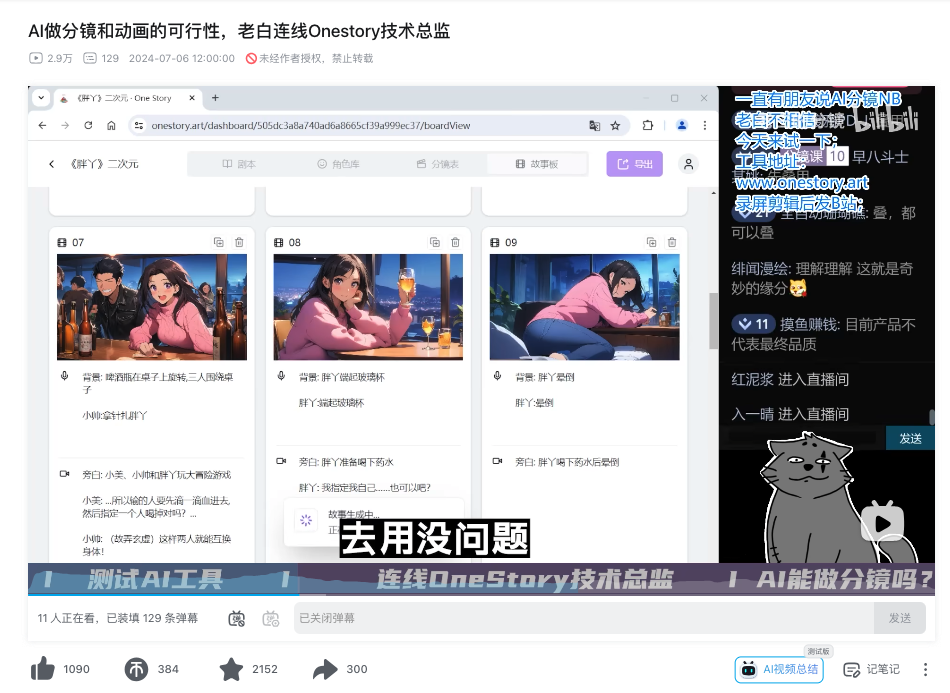Click the camera icon in panel 08

coord(281,461)
